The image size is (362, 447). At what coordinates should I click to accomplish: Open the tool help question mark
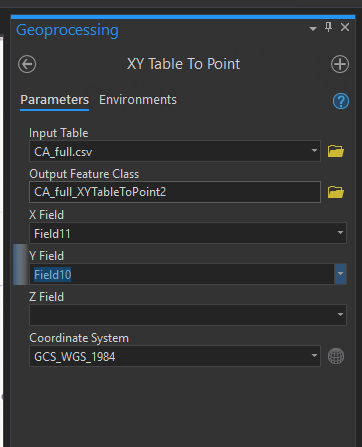341,101
